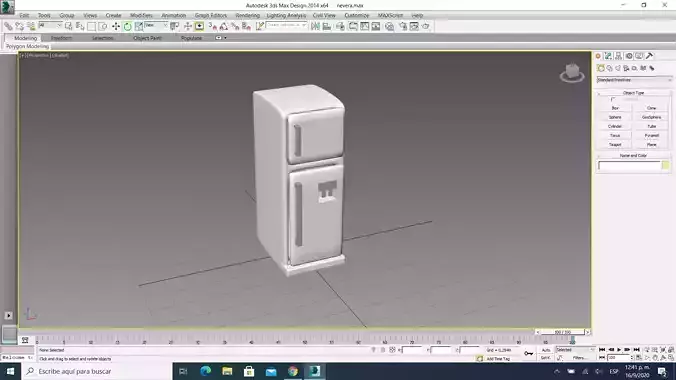Viewport: 676px width, 380px height.
Task: Open the Select by Name dialog
Action: [80, 26]
